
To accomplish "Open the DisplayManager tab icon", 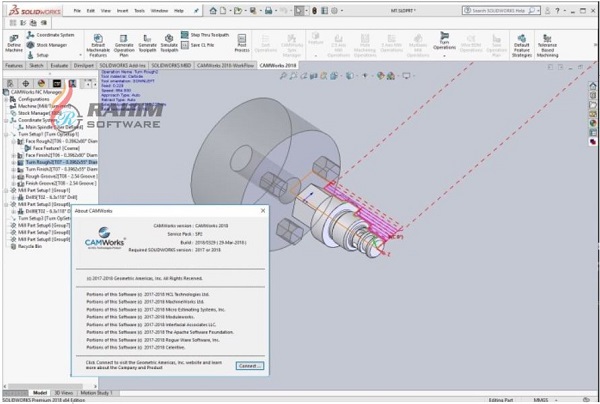I will [x=41, y=83].
